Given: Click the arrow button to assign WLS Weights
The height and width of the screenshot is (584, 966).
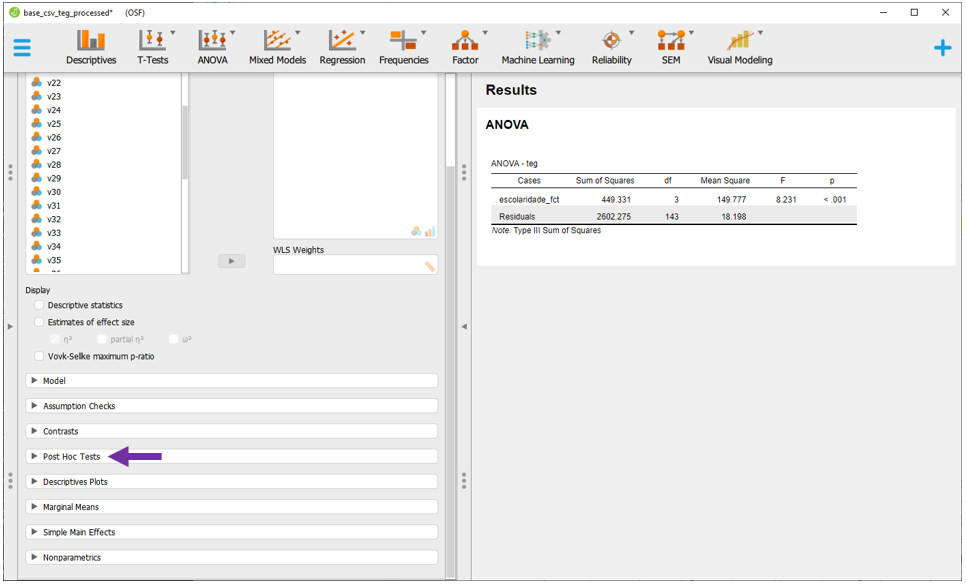Looking at the screenshot, I should pyautogui.click(x=231, y=261).
